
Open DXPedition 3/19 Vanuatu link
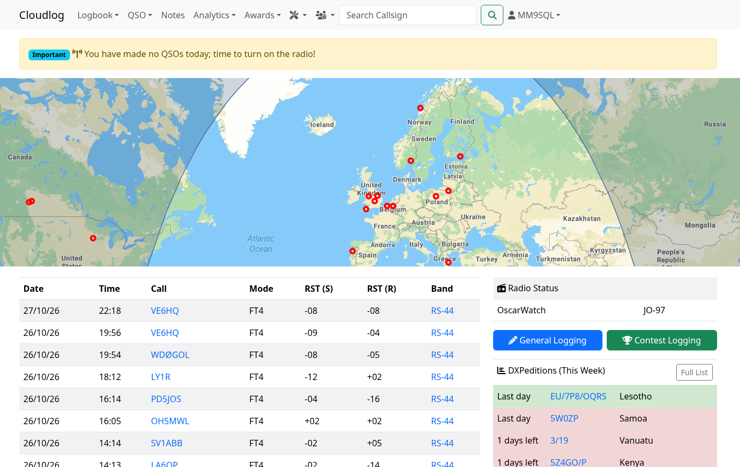[x=559, y=441]
